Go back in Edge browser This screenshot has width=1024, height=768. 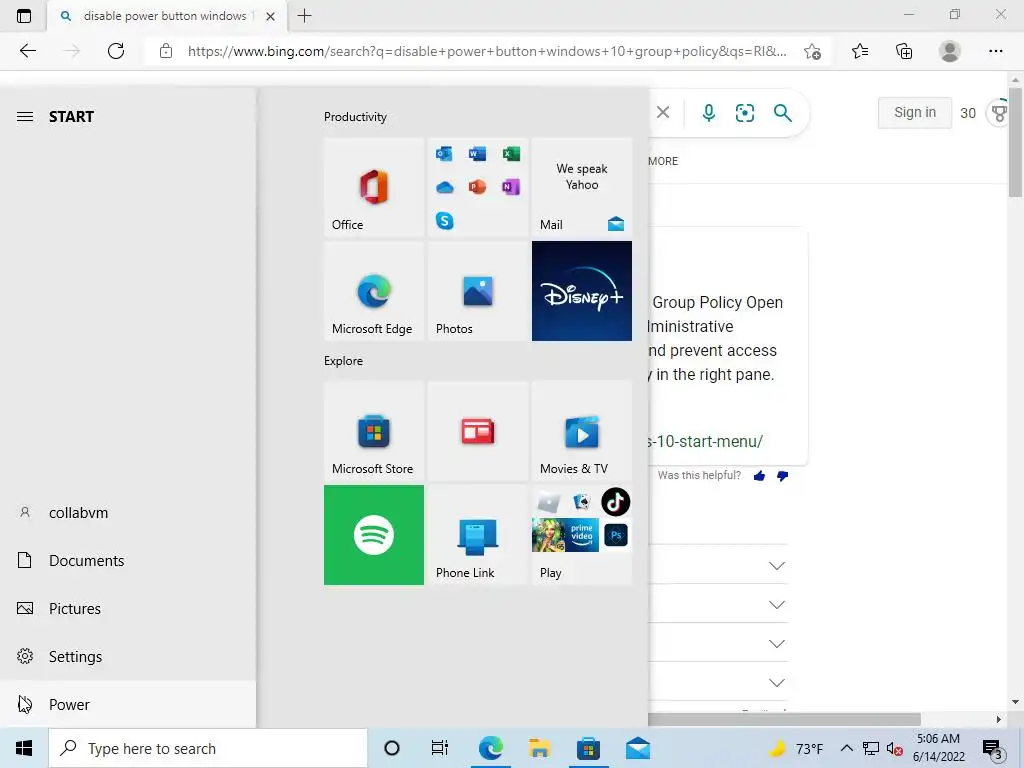tap(28, 51)
